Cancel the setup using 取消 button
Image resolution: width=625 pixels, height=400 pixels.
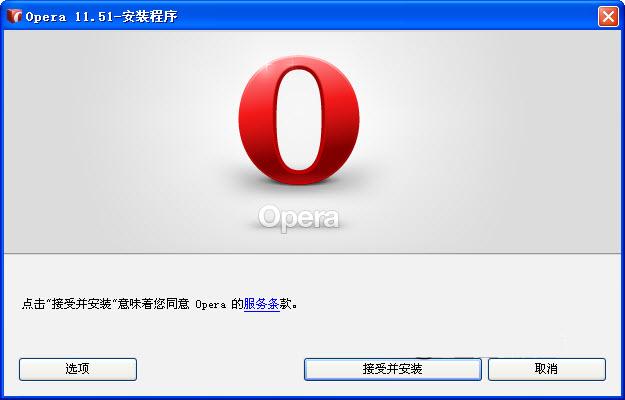546,369
